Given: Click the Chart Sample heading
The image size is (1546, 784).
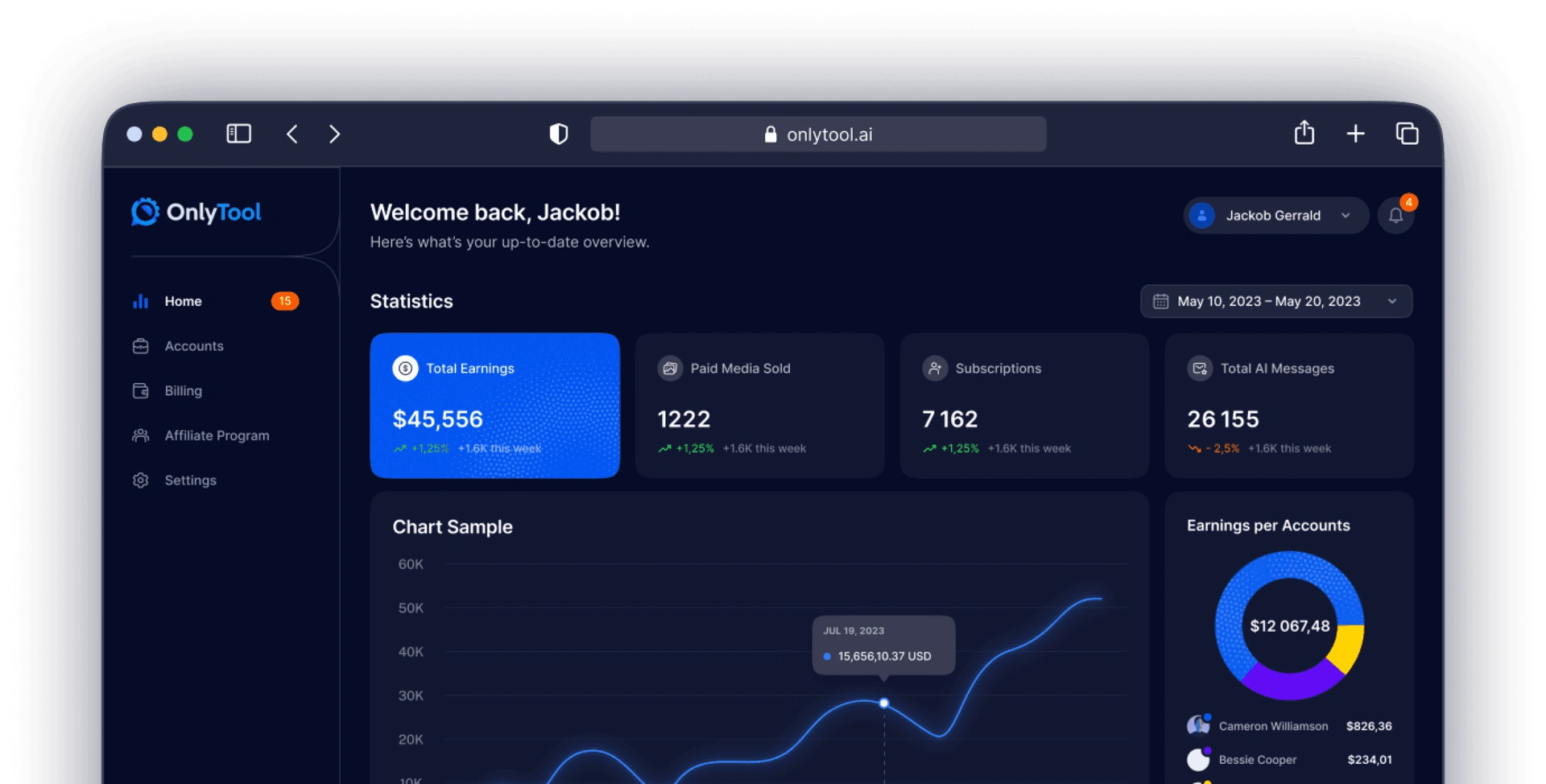Looking at the screenshot, I should (453, 527).
